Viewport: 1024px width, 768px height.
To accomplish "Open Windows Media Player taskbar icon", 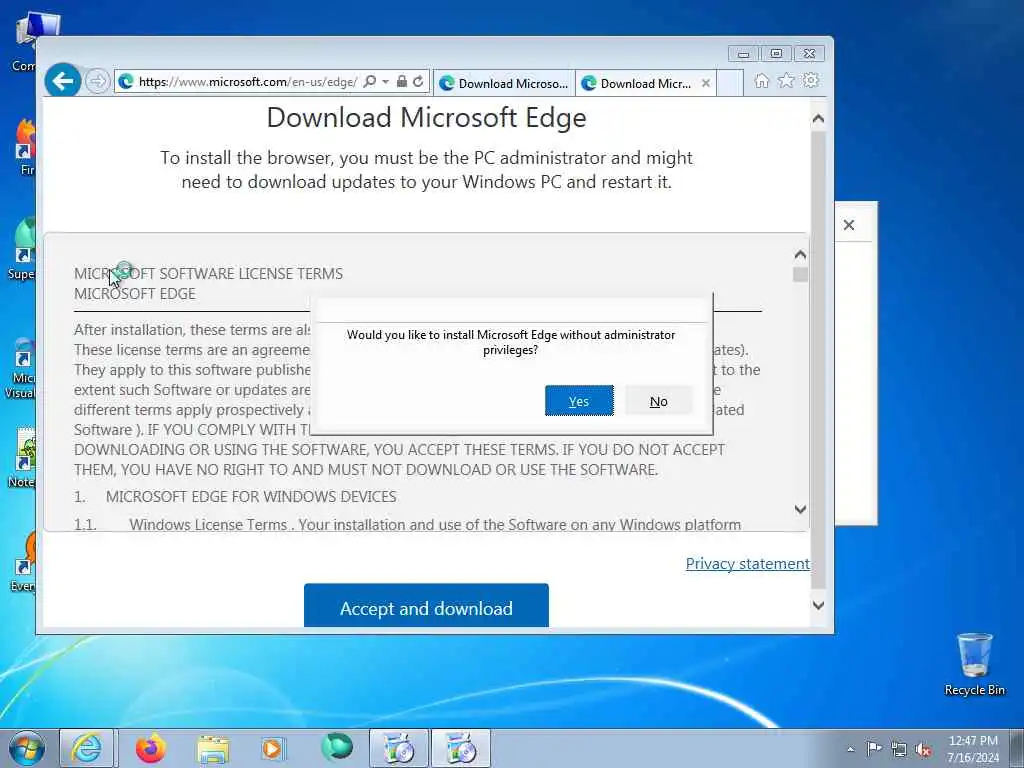I will coord(273,748).
